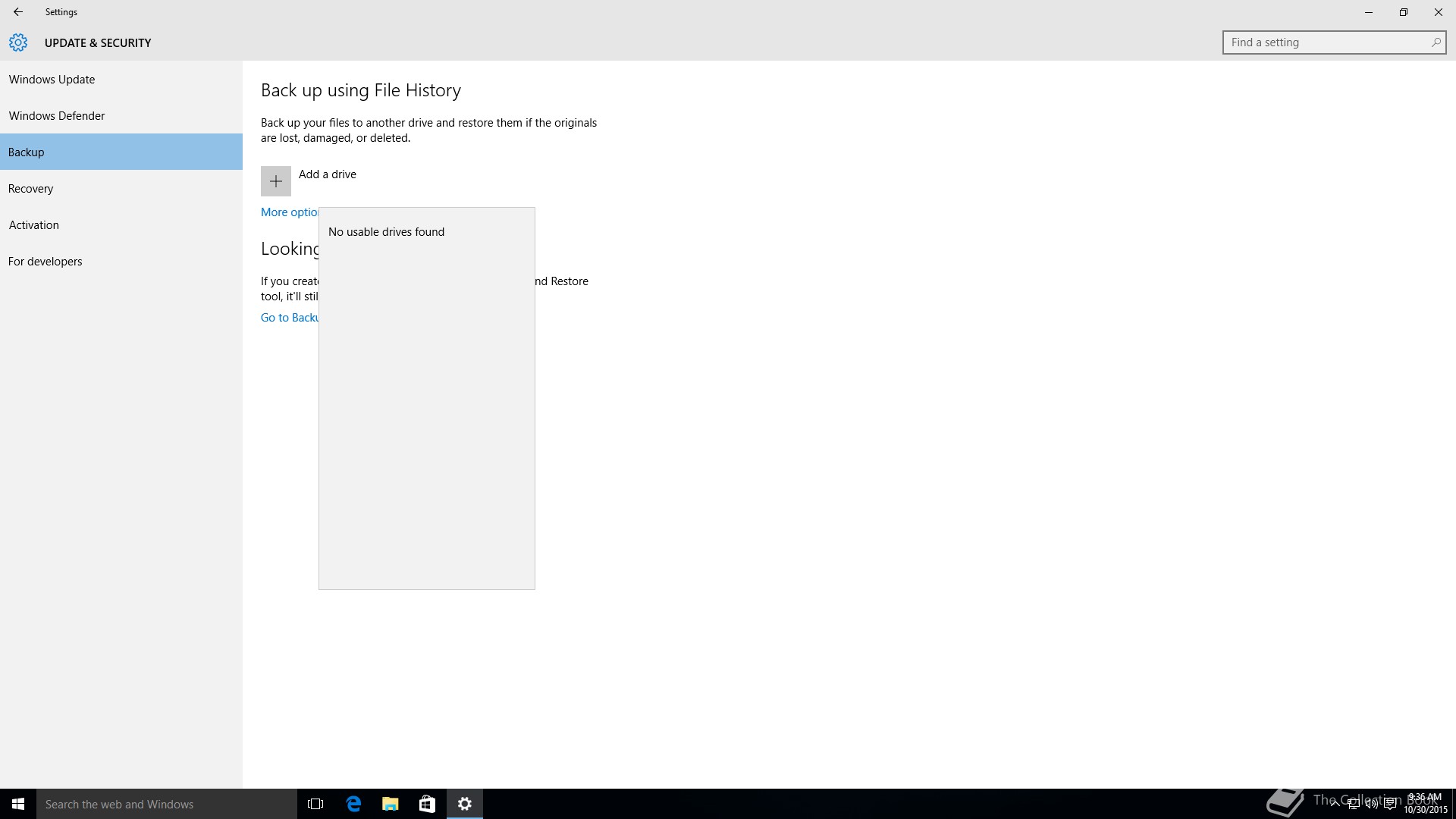Click the No usable drives found message
Screen dimensions: 1456x819
tap(386, 232)
